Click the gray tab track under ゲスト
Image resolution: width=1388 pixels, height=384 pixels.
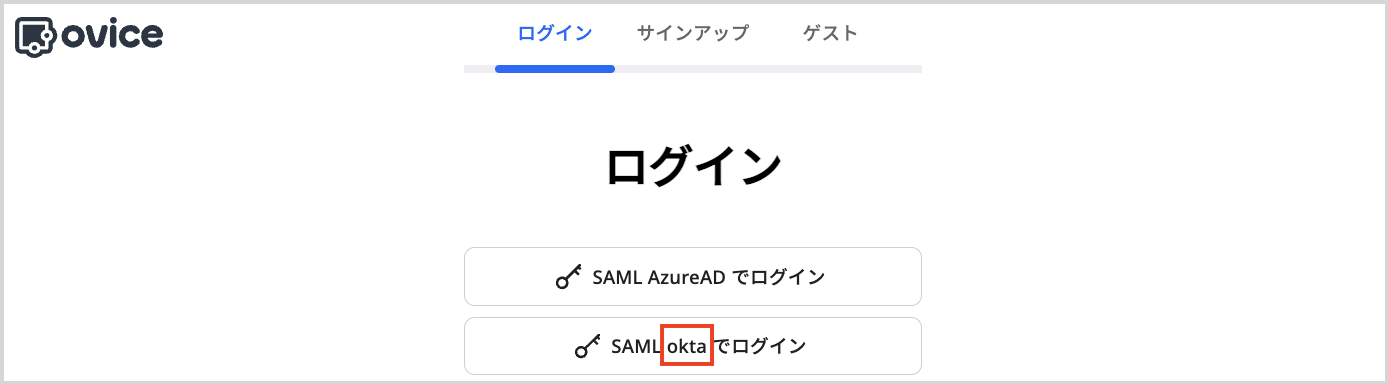pyautogui.click(x=830, y=69)
